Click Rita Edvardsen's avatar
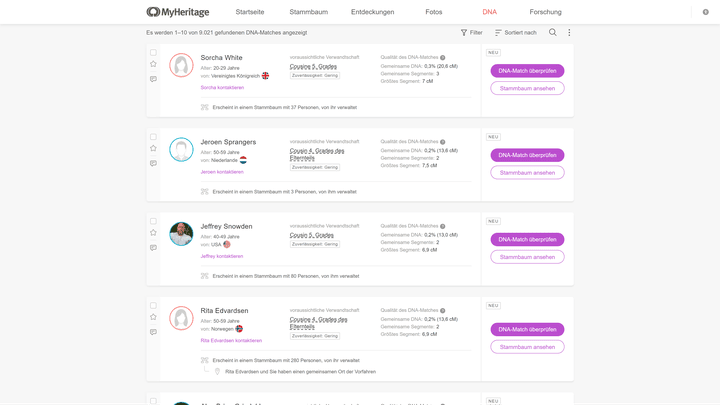The image size is (720, 405). coord(181,318)
